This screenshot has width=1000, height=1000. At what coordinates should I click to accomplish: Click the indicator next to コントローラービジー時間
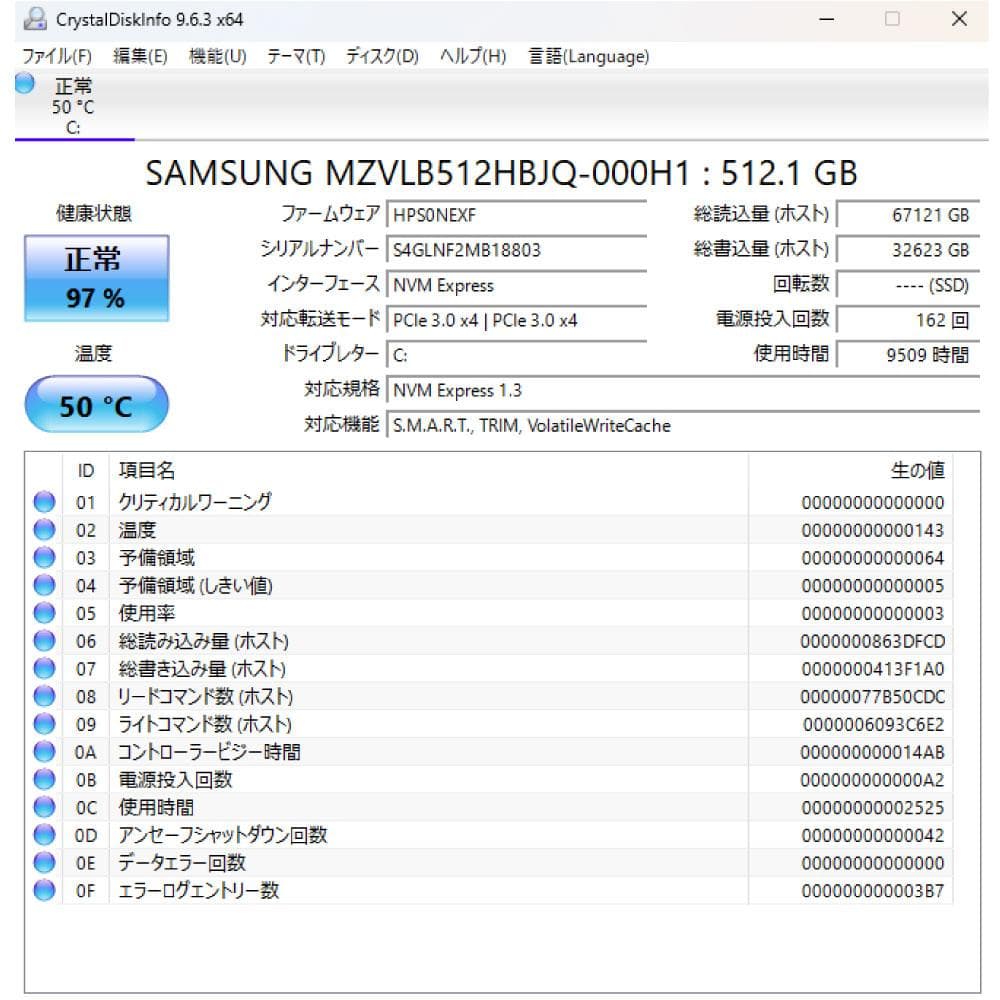click(44, 752)
